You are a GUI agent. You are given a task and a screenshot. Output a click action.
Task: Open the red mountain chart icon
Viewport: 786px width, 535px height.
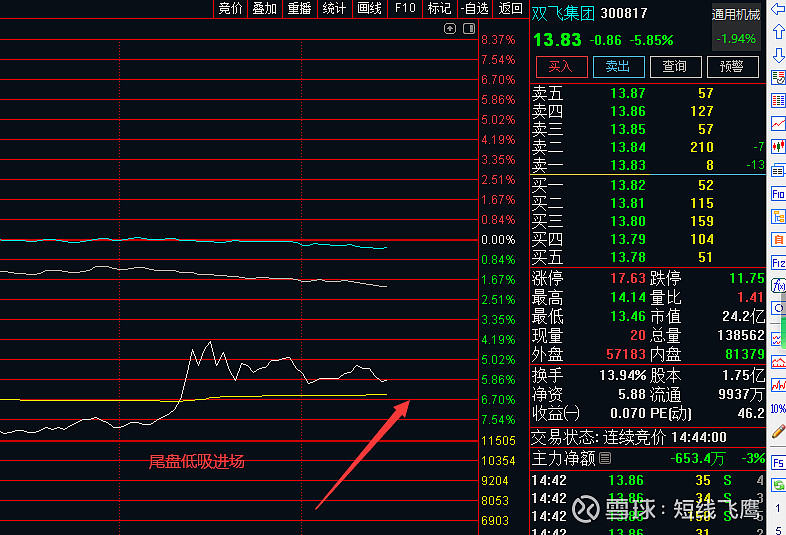(778, 362)
